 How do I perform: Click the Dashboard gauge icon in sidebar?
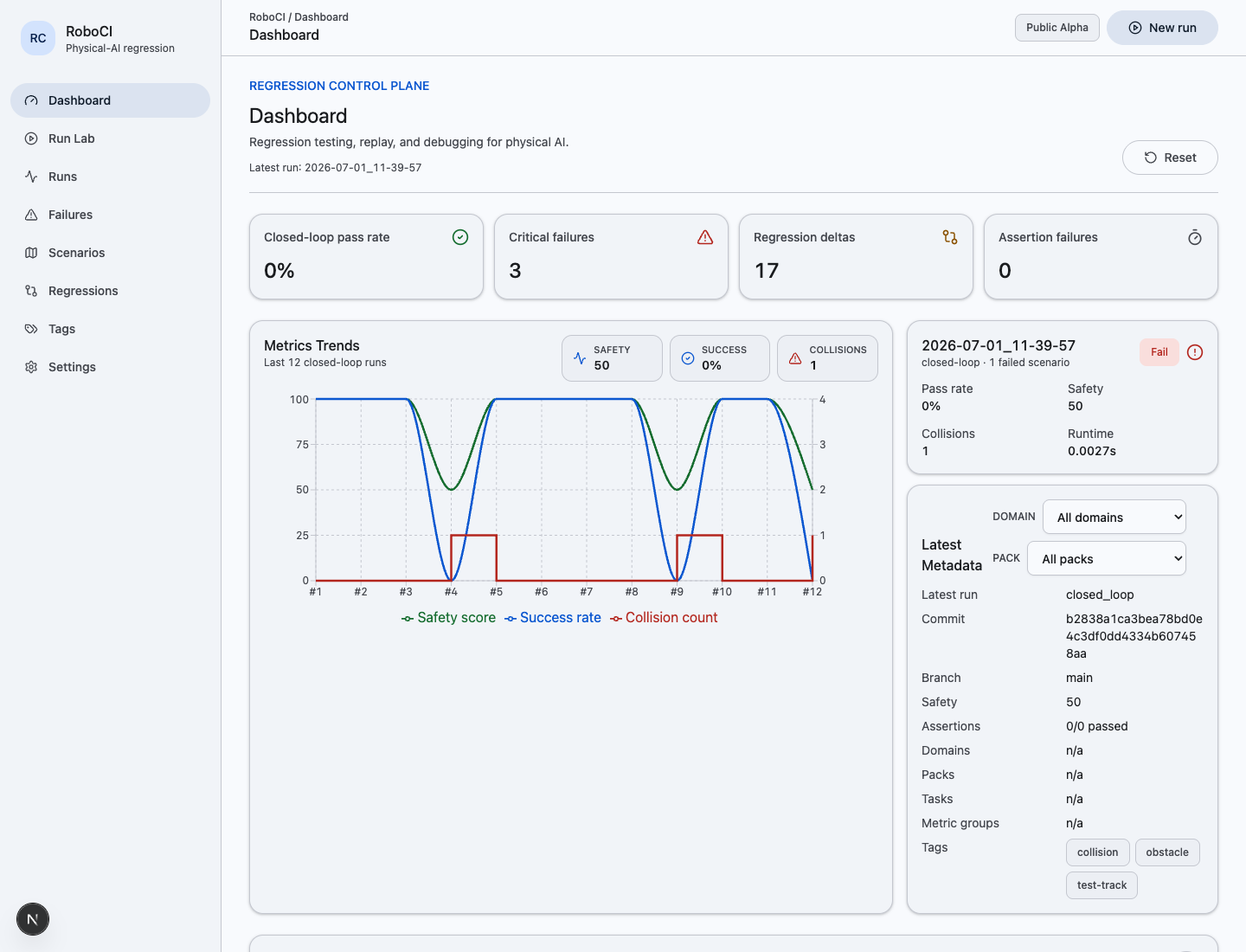click(x=31, y=100)
